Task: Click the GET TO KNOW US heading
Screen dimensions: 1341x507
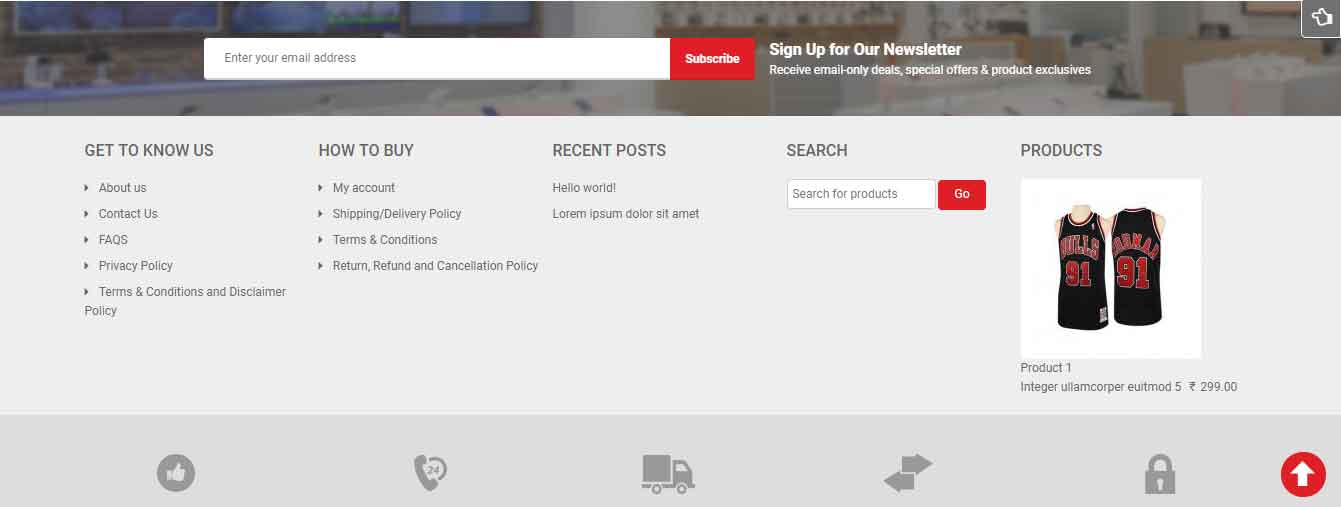Action: [x=149, y=150]
